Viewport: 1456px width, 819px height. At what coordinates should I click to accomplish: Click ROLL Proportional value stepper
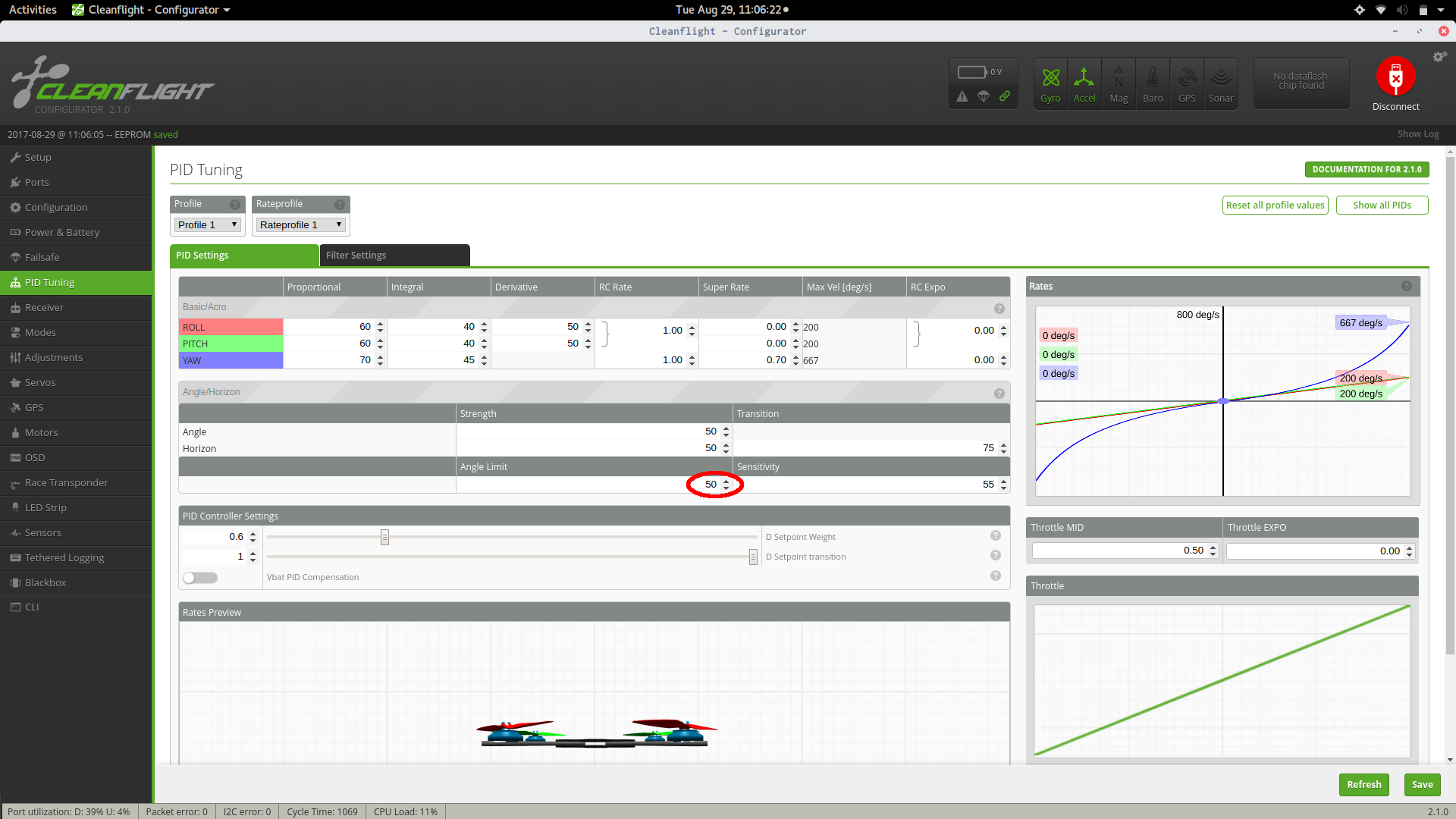[x=380, y=327]
